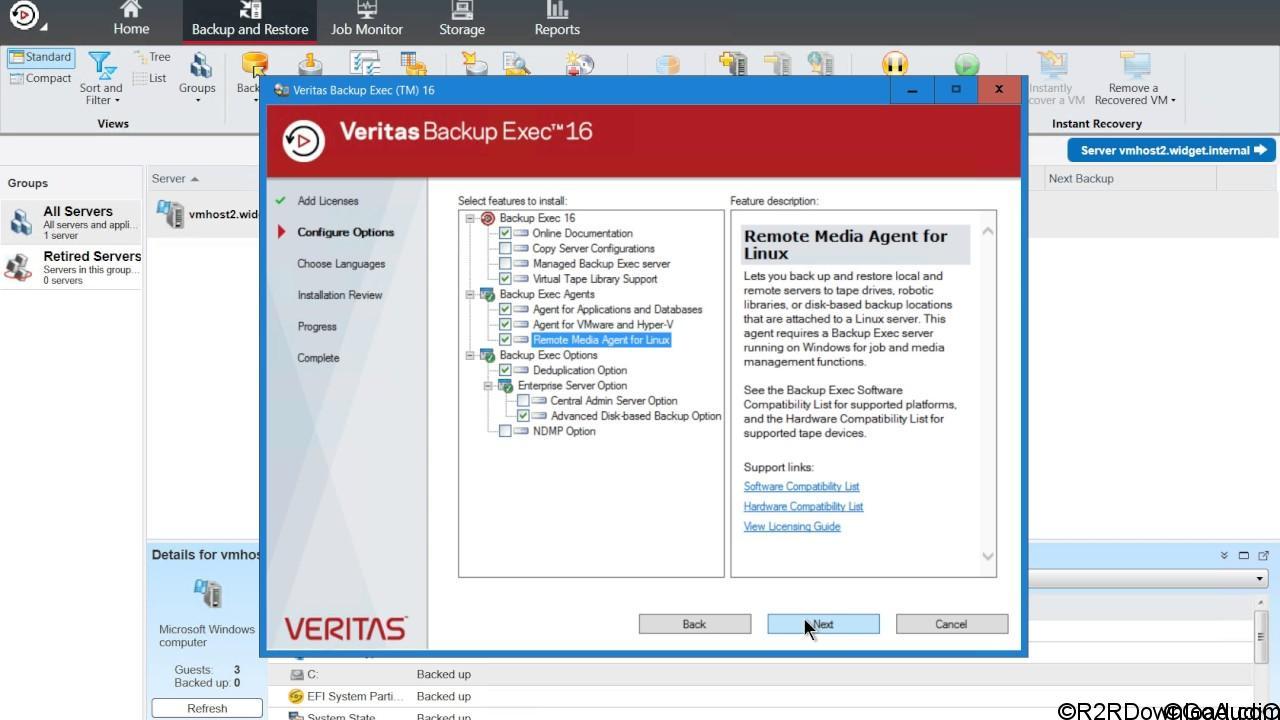Uncheck the Virtual Tape Library Support feature

pyautogui.click(x=505, y=278)
